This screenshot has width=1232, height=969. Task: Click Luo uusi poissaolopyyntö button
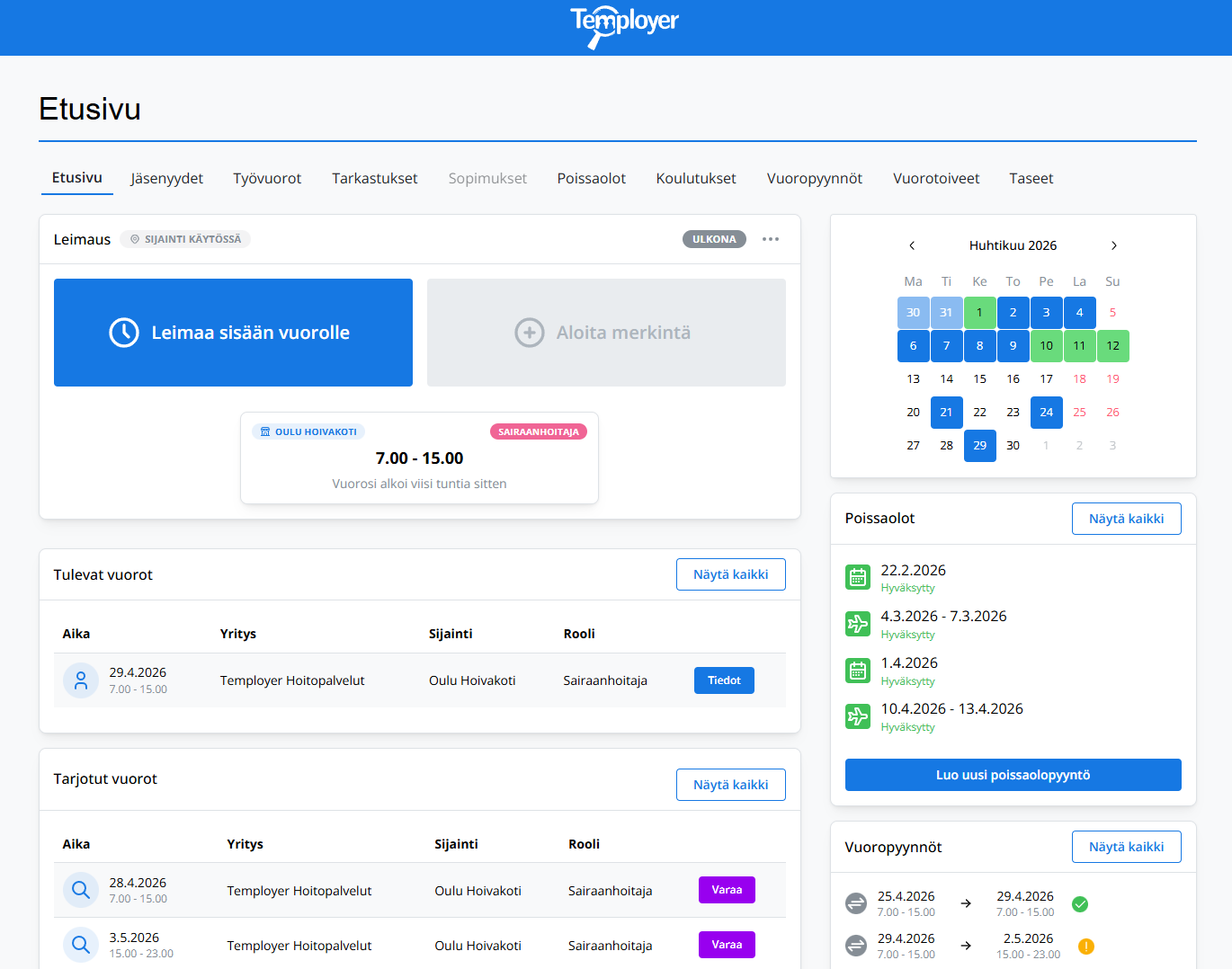(1013, 775)
